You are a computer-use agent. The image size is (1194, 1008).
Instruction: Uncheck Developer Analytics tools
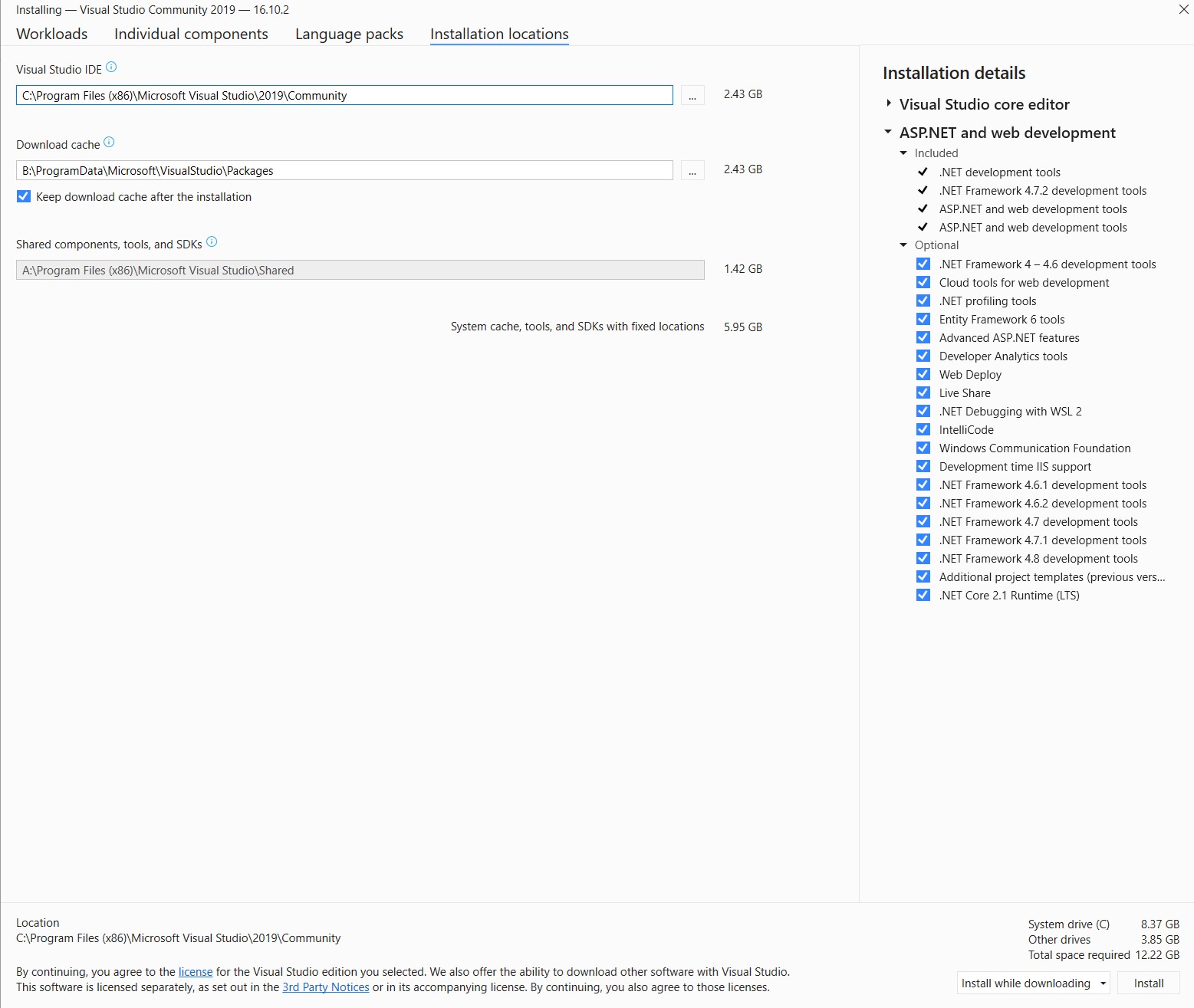point(923,356)
